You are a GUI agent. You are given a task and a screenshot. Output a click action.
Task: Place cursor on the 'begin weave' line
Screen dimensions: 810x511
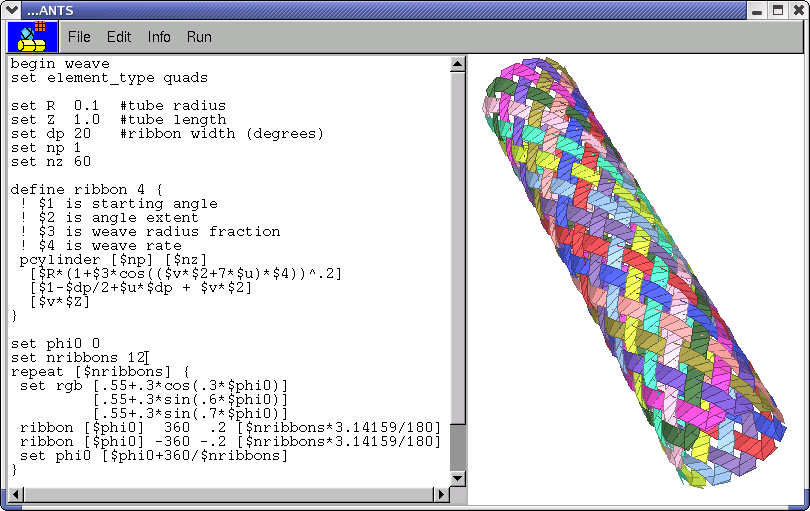click(60, 64)
